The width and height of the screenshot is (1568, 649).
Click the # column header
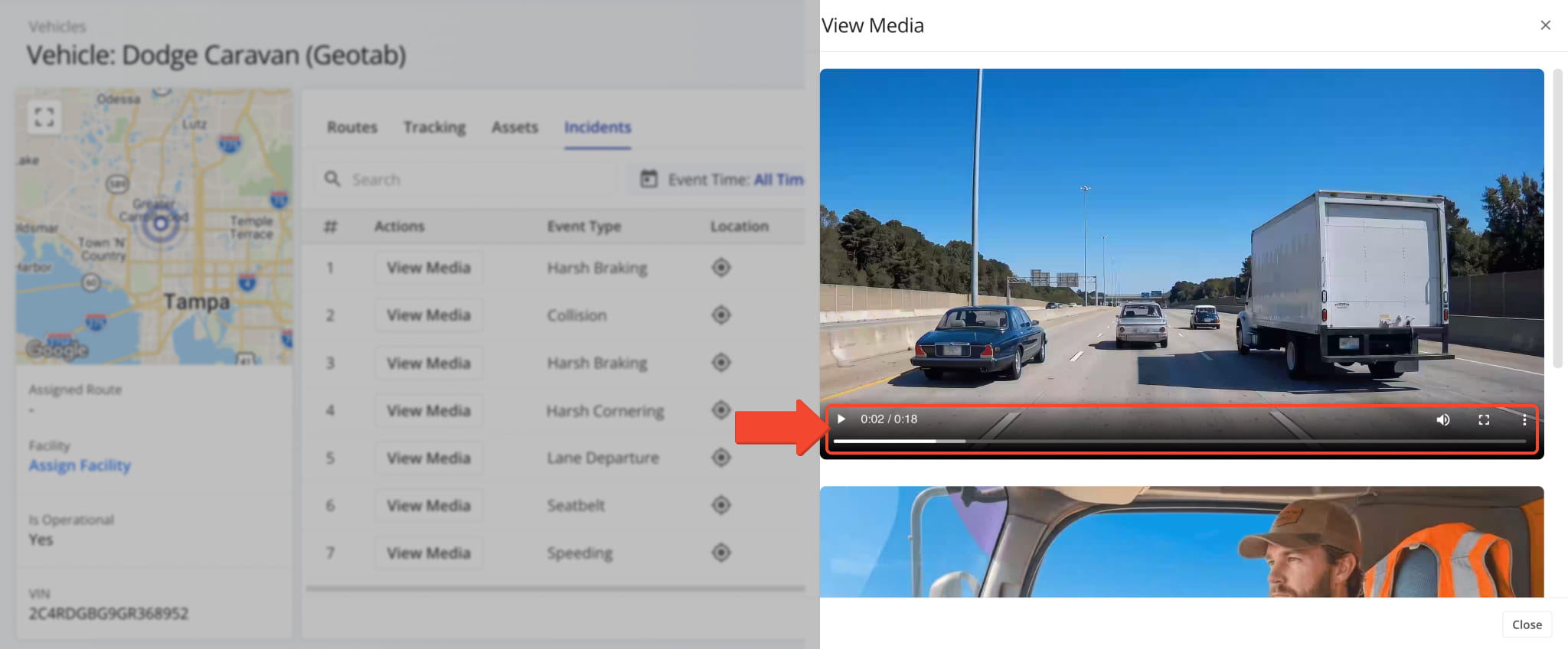pyautogui.click(x=330, y=227)
